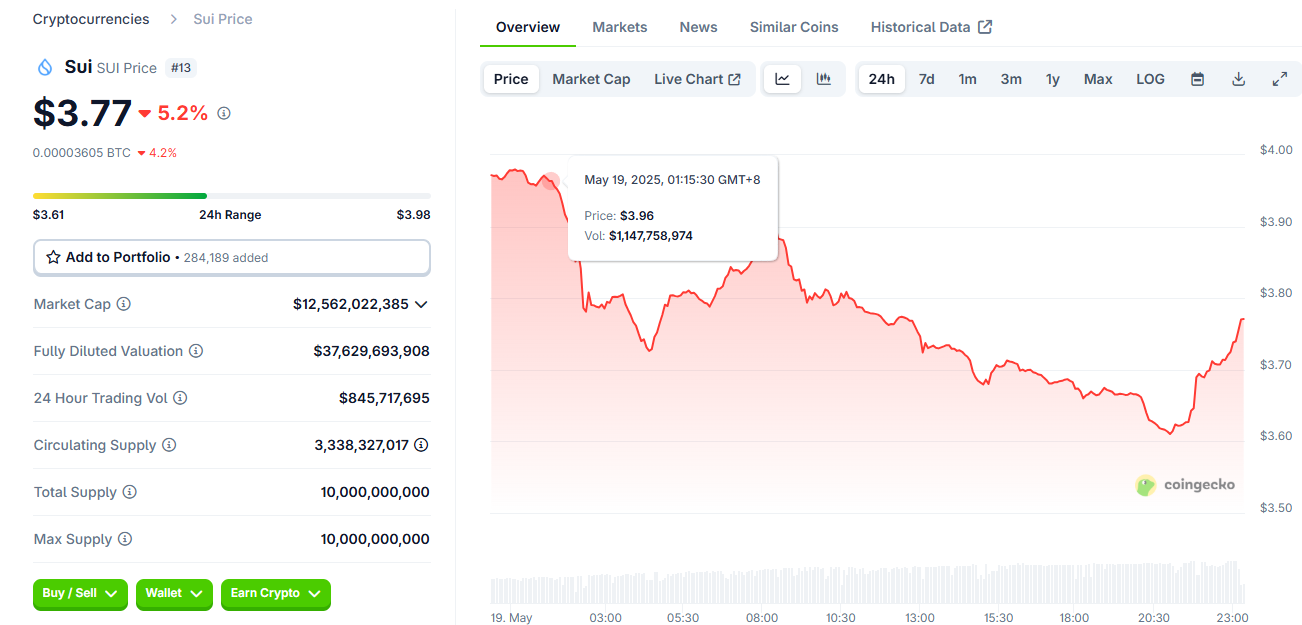Click the Vol: $1,147,758,974 tooltip text

click(639, 236)
